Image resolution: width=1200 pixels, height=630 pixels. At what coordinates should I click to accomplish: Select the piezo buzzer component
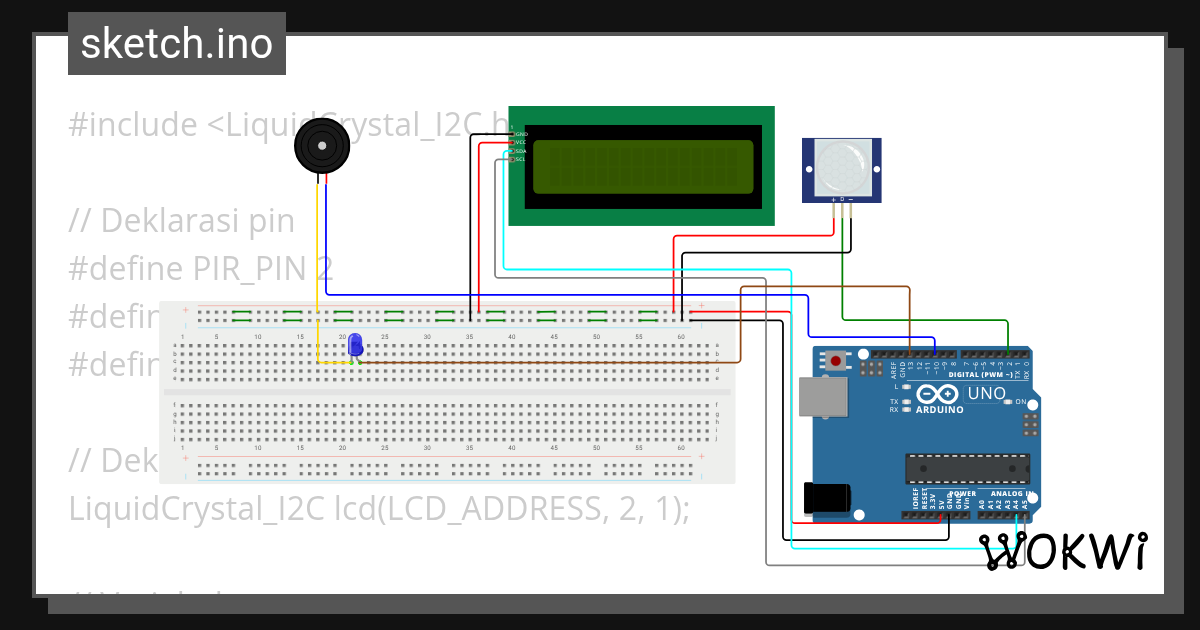coord(320,147)
